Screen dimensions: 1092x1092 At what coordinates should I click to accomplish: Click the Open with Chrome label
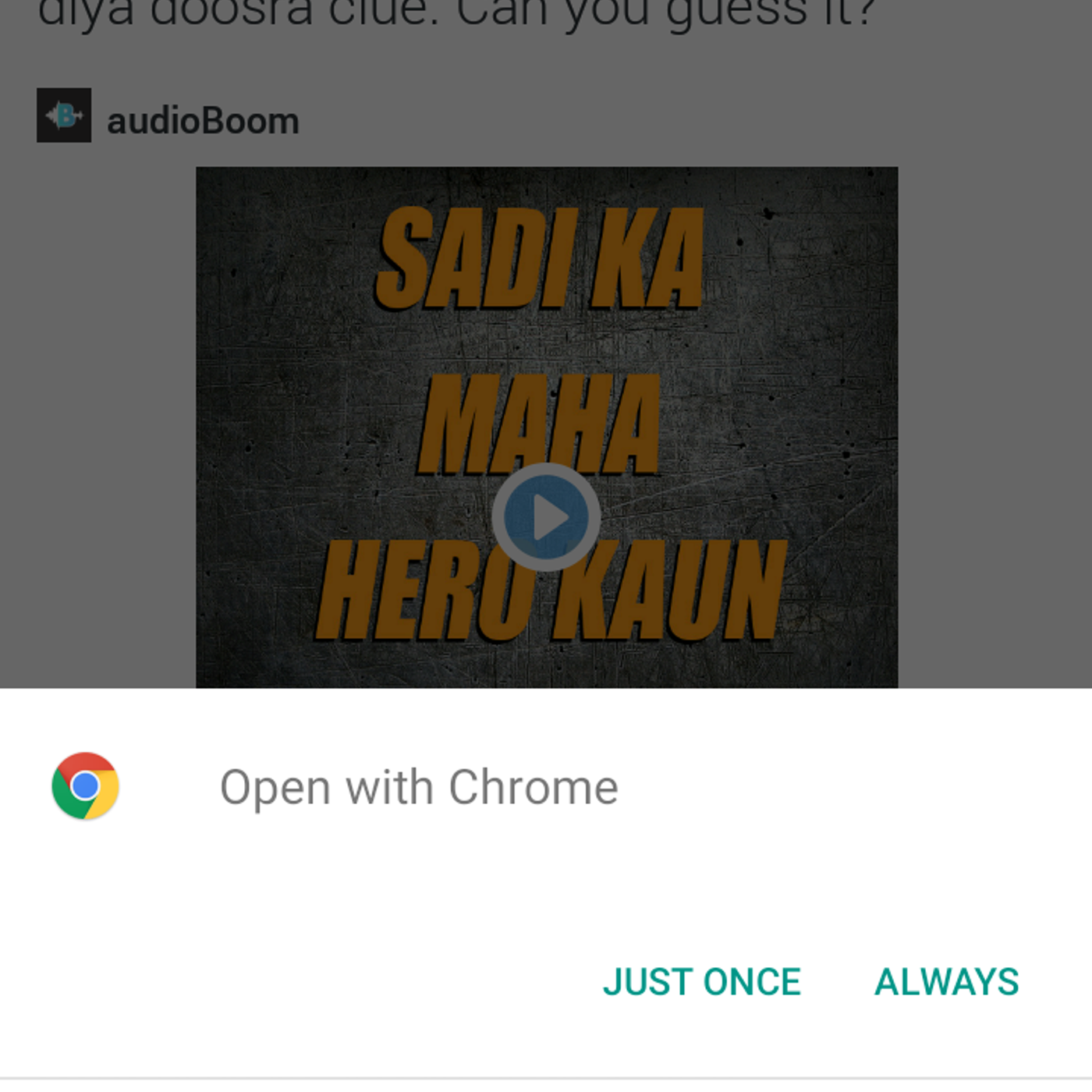[x=419, y=787]
